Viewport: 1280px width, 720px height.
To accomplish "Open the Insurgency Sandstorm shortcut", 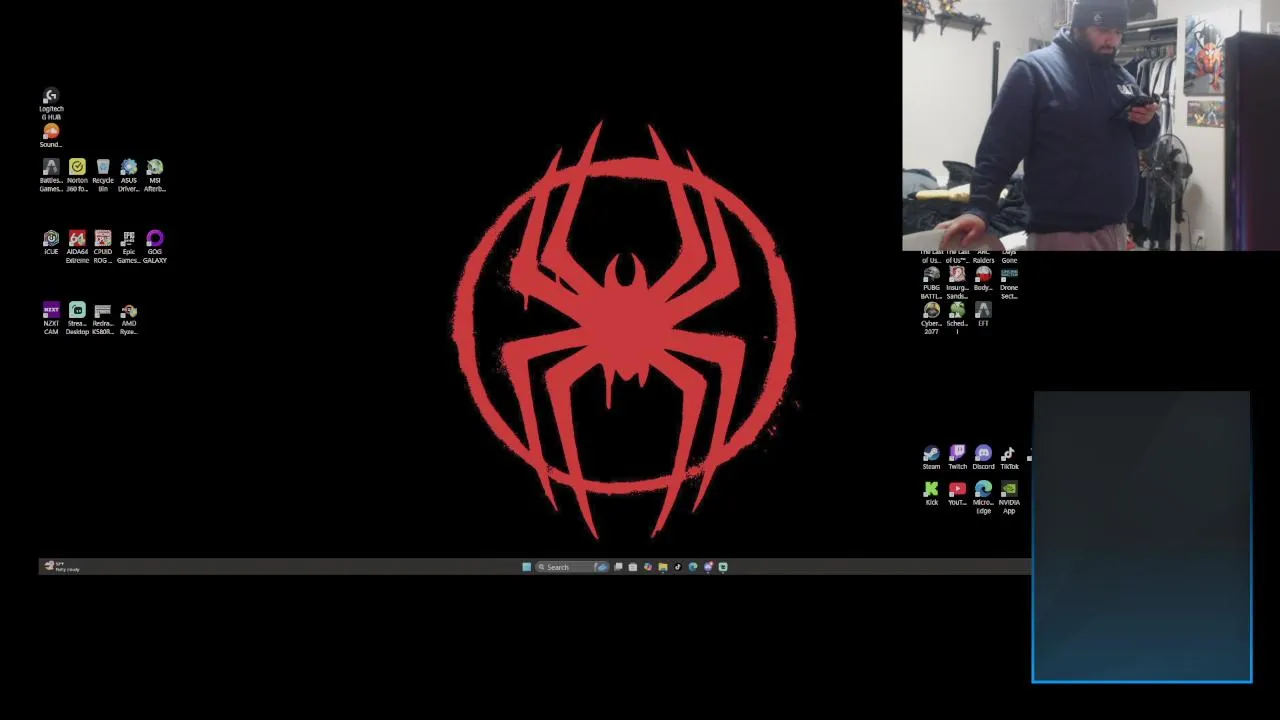I will point(957,283).
